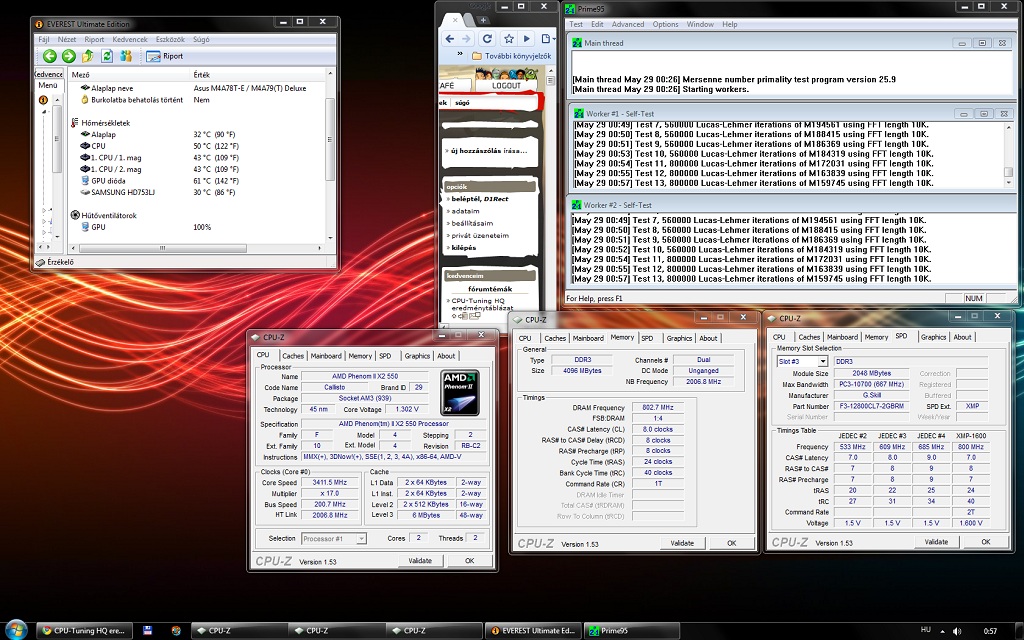Click the round quick launch icon on taskbar
The image size is (1024, 640).
(x=176, y=630)
